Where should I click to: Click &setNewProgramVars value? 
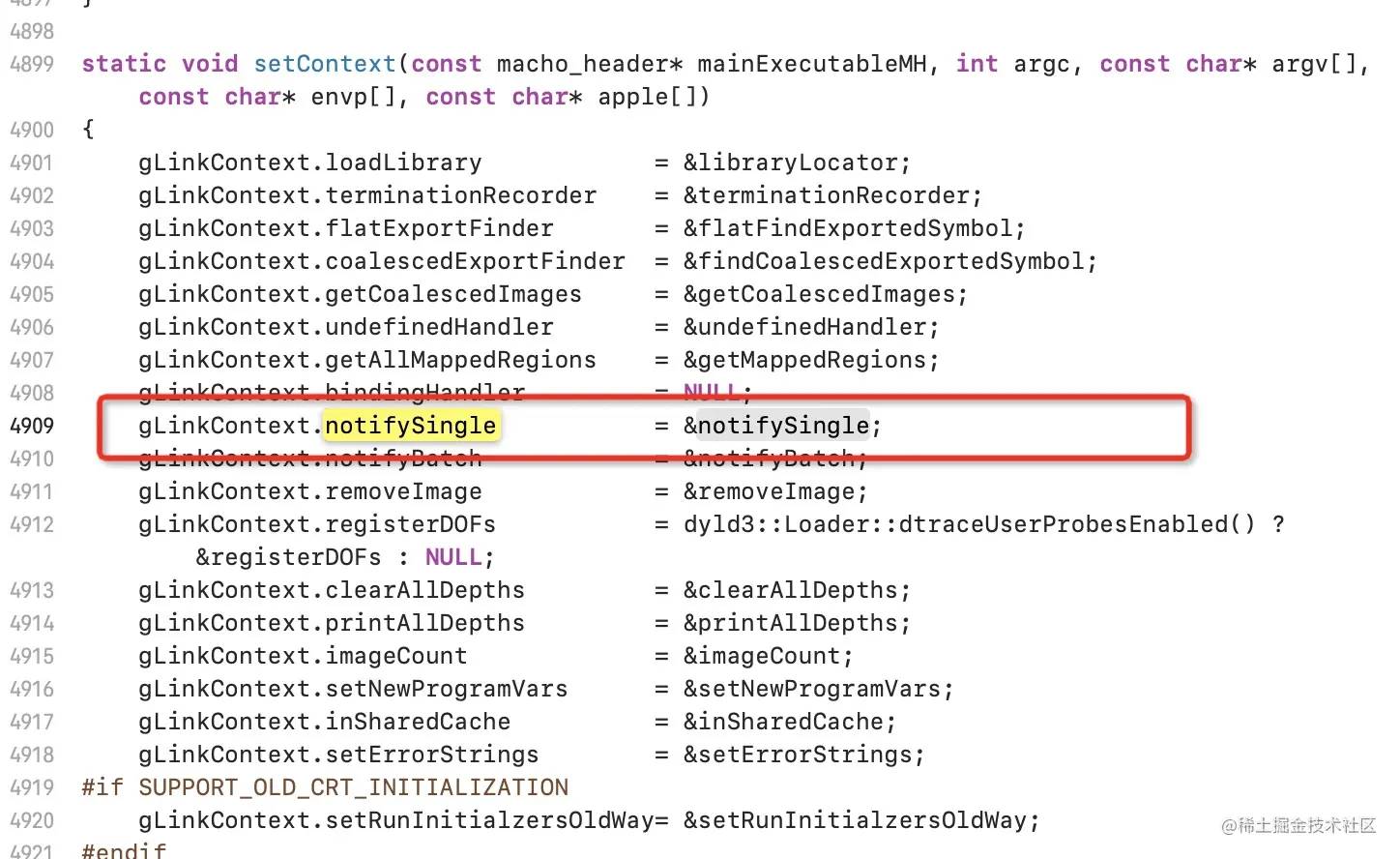tap(812, 689)
